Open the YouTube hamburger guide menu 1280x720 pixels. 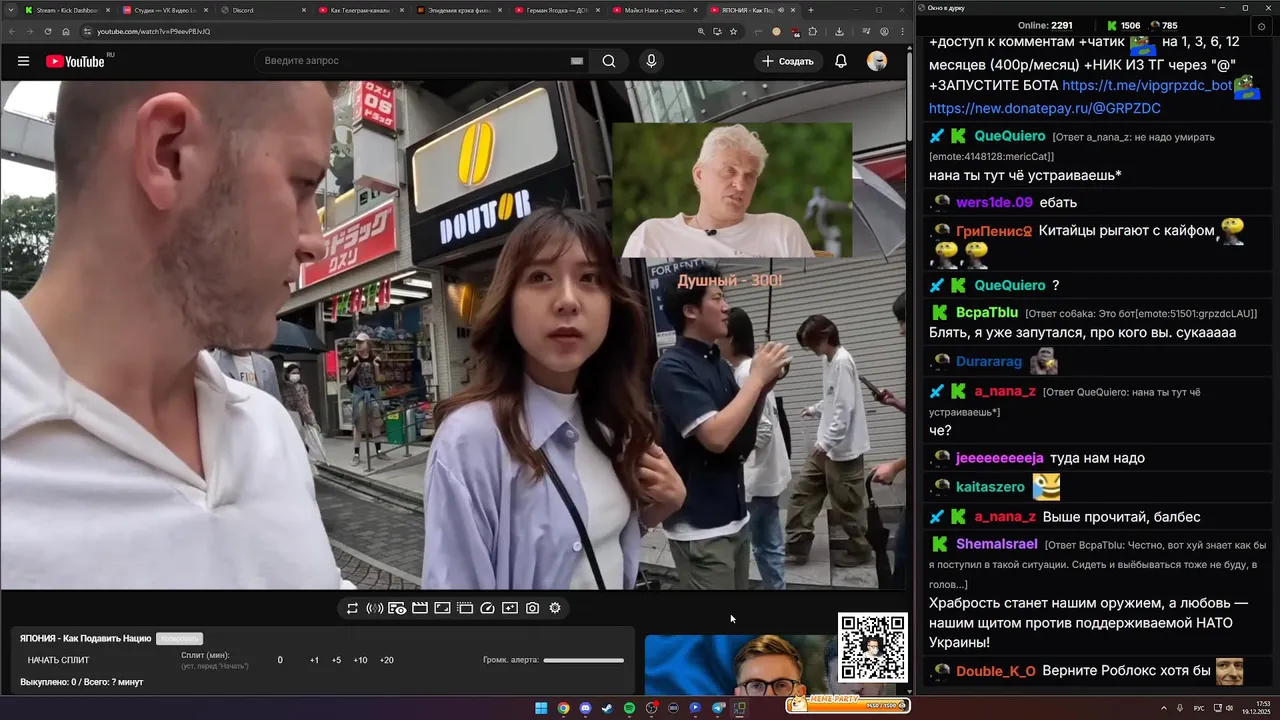click(23, 61)
